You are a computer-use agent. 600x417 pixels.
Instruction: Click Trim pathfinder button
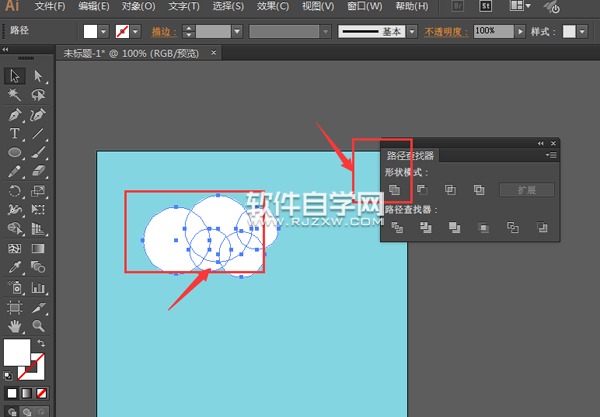[426, 228]
